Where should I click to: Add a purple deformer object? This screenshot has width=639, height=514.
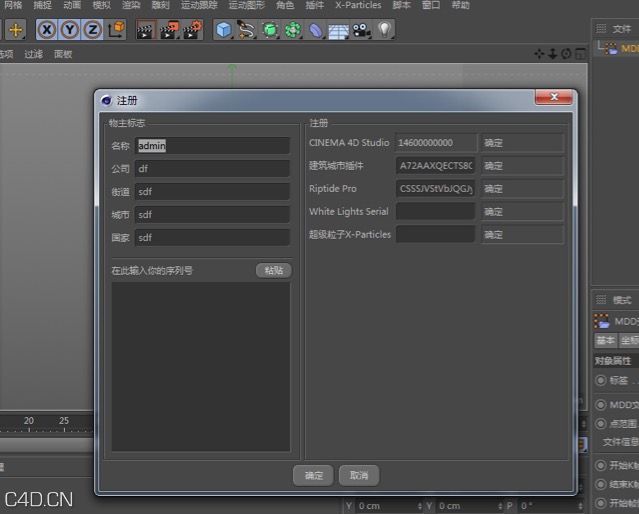point(315,30)
